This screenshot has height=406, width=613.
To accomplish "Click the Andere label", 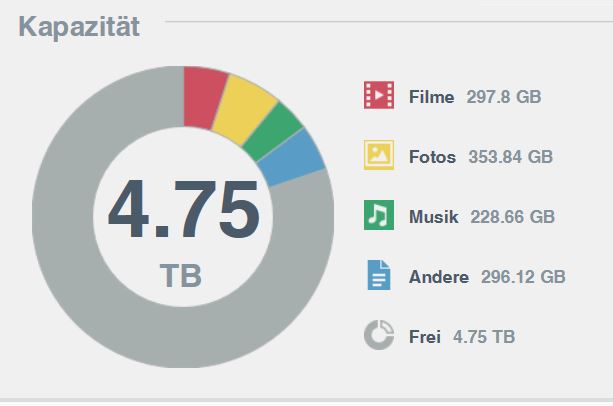I will pos(439,277).
